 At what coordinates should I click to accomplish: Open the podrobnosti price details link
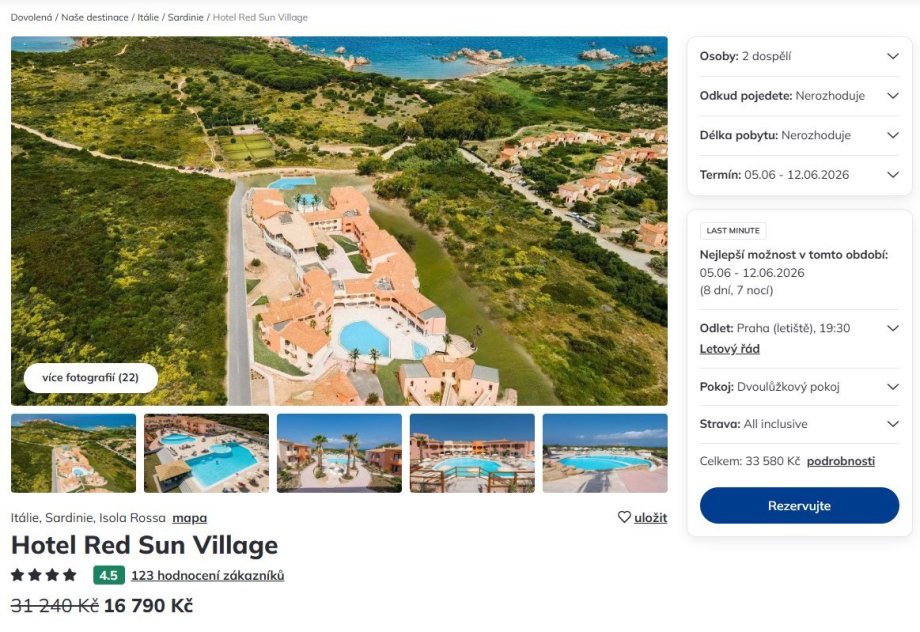(x=840, y=461)
